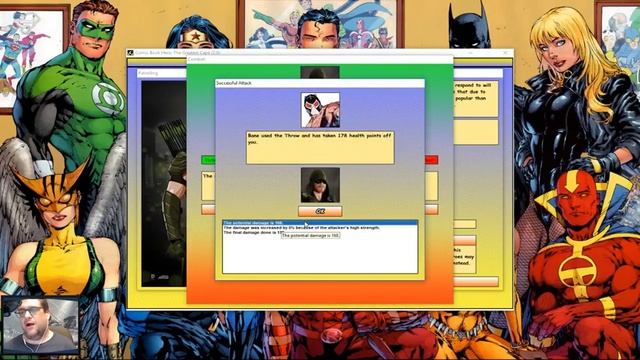Screen dimensions: 640x360
Task: Click the Patrolling field in main window
Action: [162, 73]
